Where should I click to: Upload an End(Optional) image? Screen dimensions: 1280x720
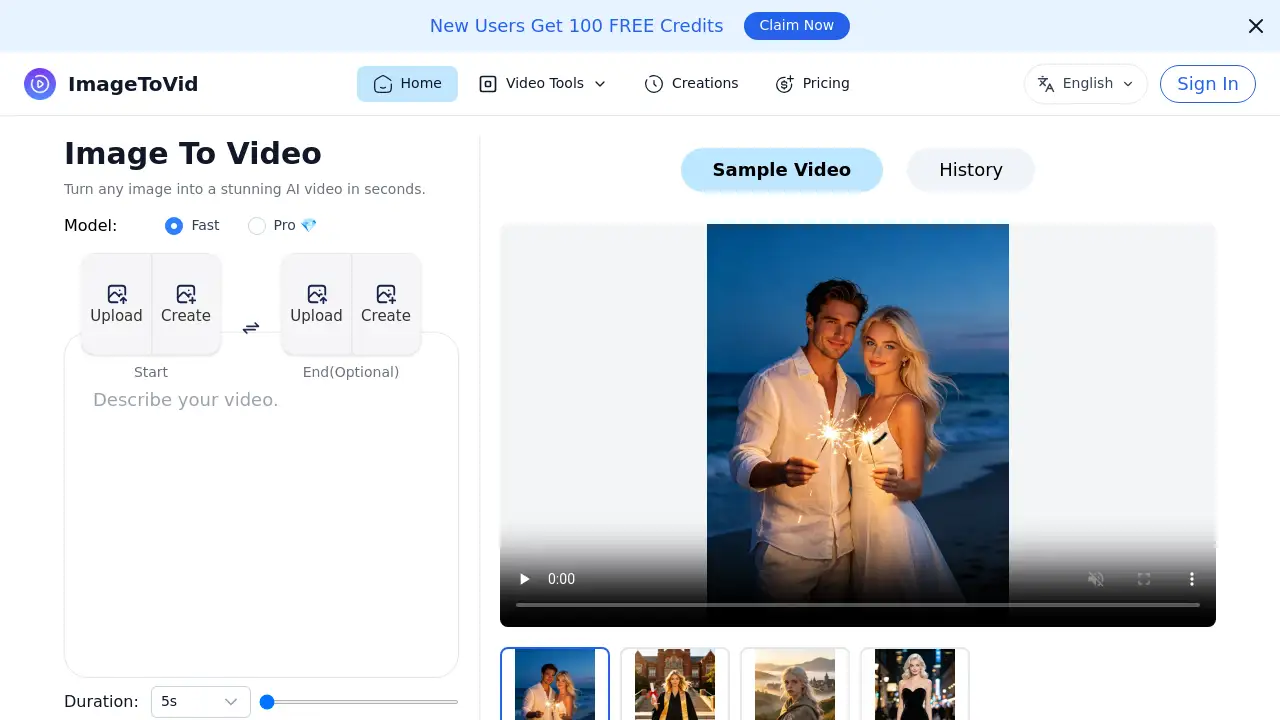click(317, 304)
